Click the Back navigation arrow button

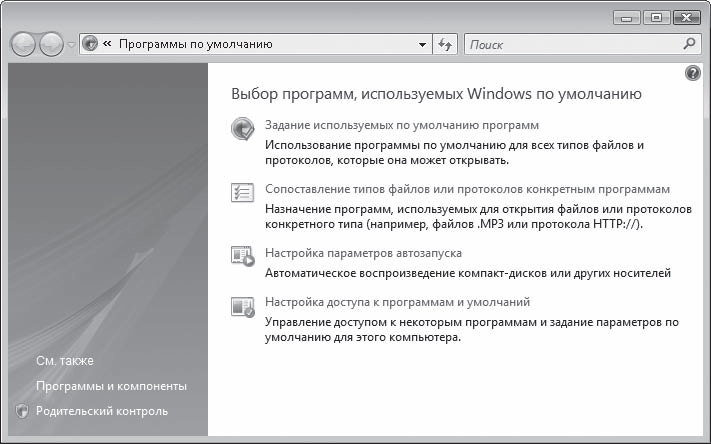[x=24, y=45]
